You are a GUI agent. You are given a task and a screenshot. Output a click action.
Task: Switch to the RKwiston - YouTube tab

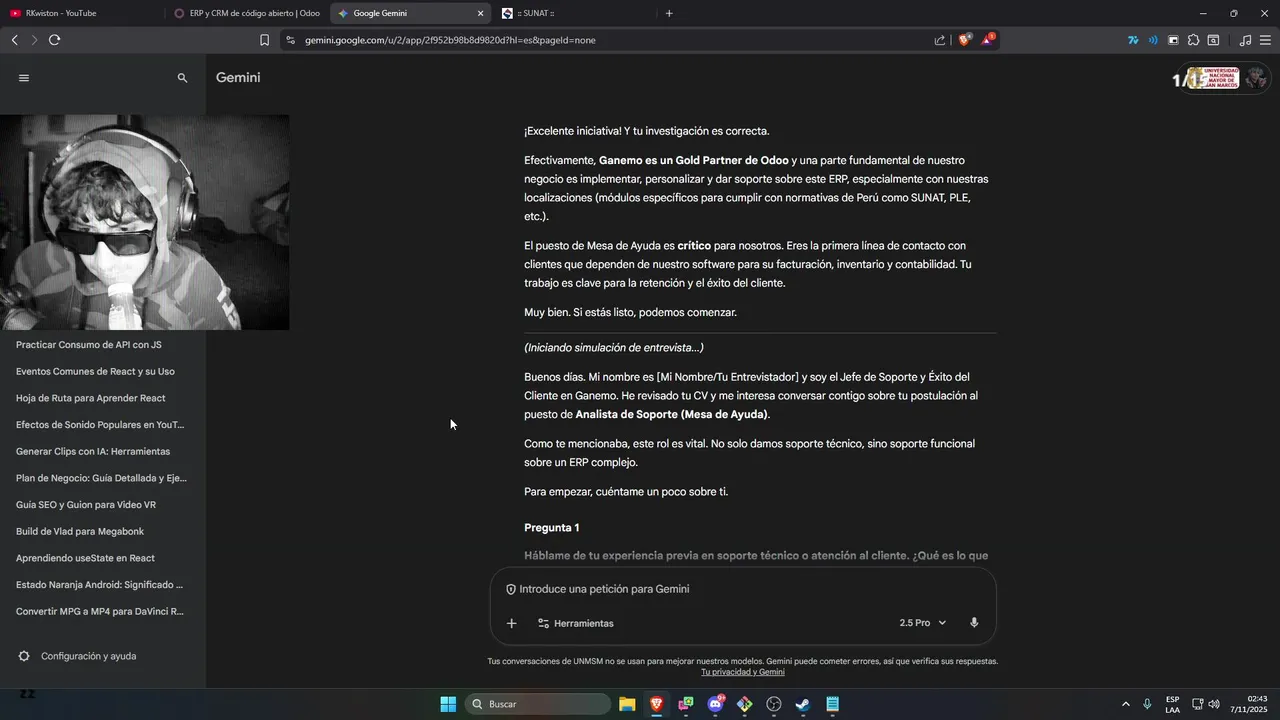[82, 13]
